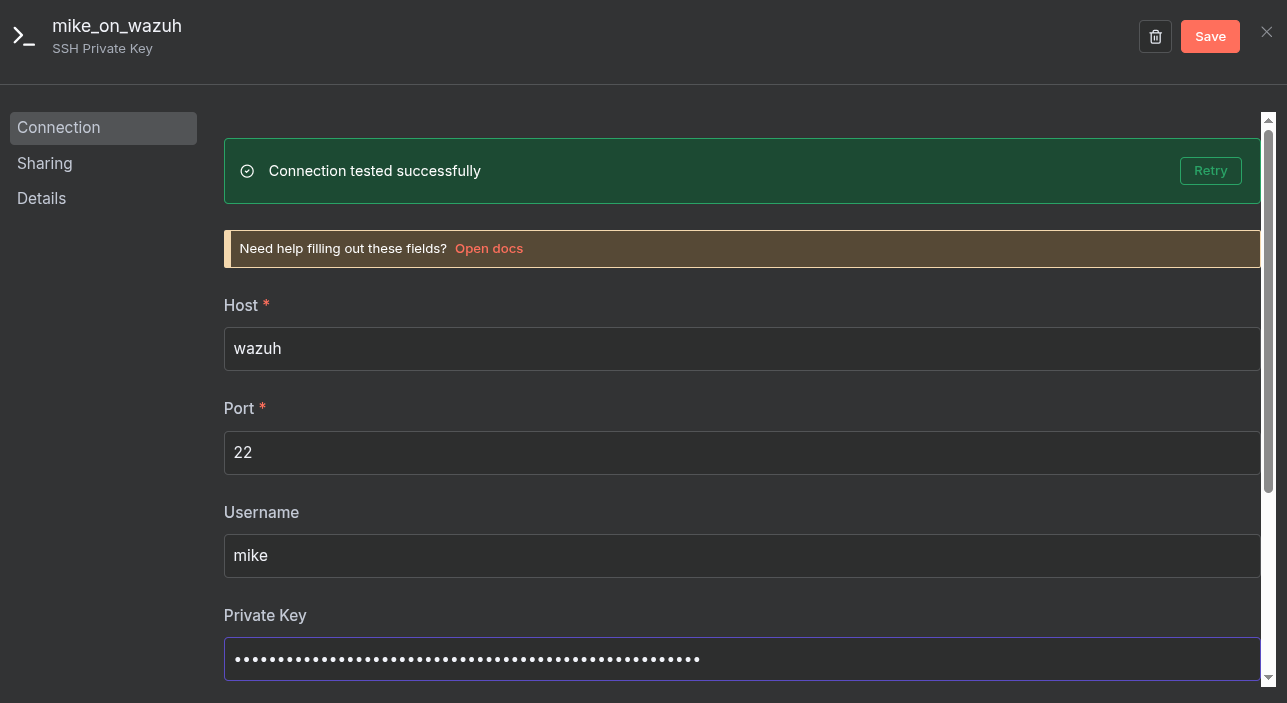
Task: Click the vertical scrollbar thumb
Action: point(1268,310)
